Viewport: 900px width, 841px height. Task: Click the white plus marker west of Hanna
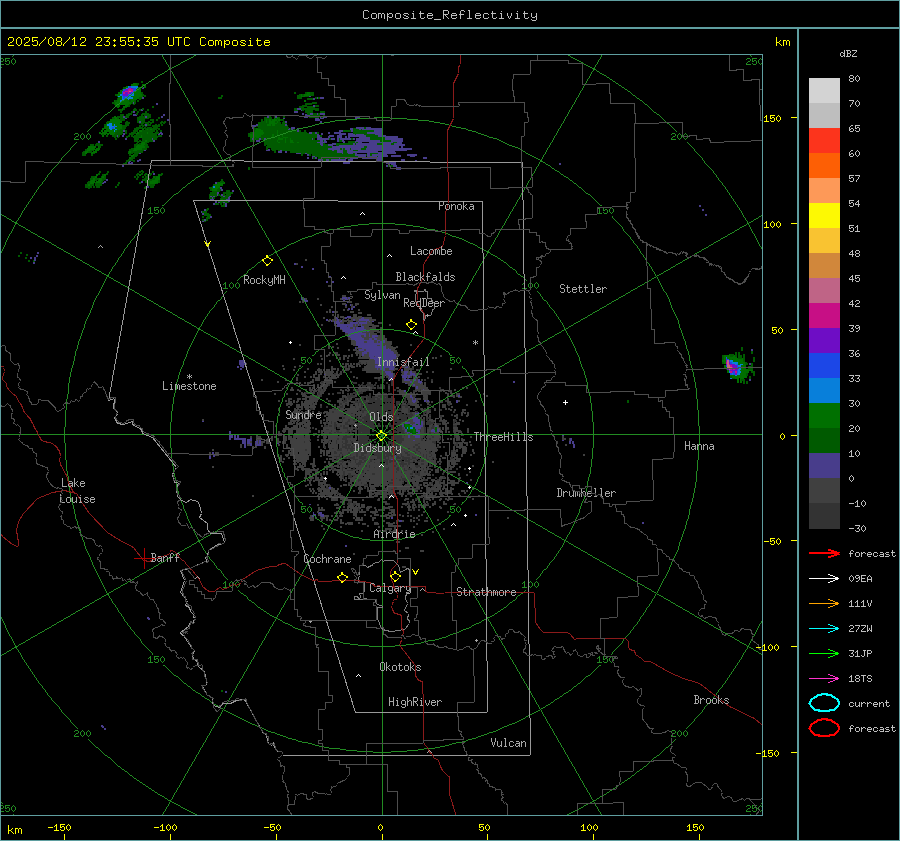coord(565,402)
